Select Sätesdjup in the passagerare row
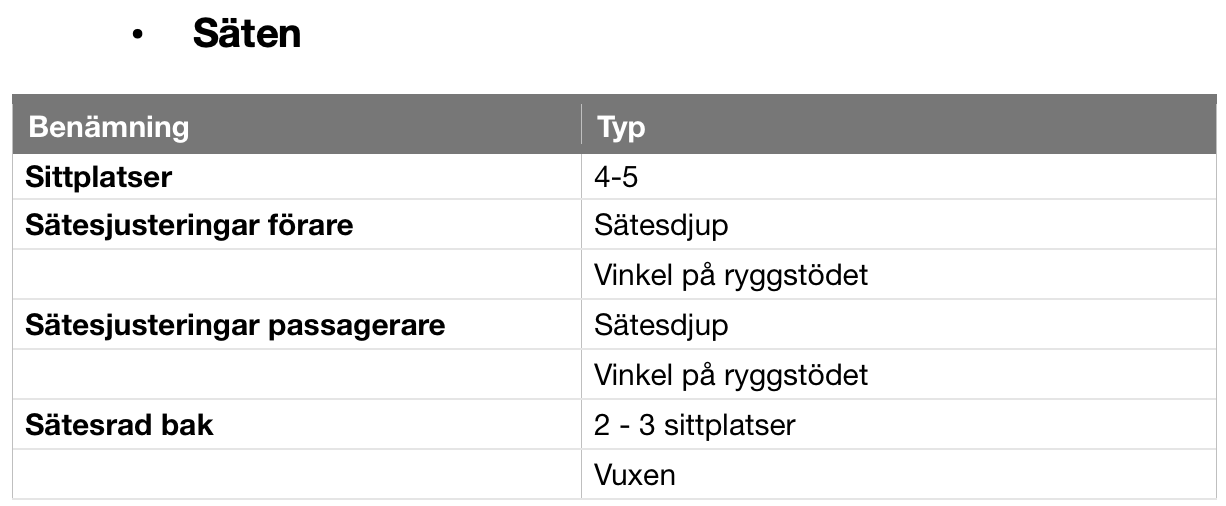1226x506 pixels. [x=661, y=325]
